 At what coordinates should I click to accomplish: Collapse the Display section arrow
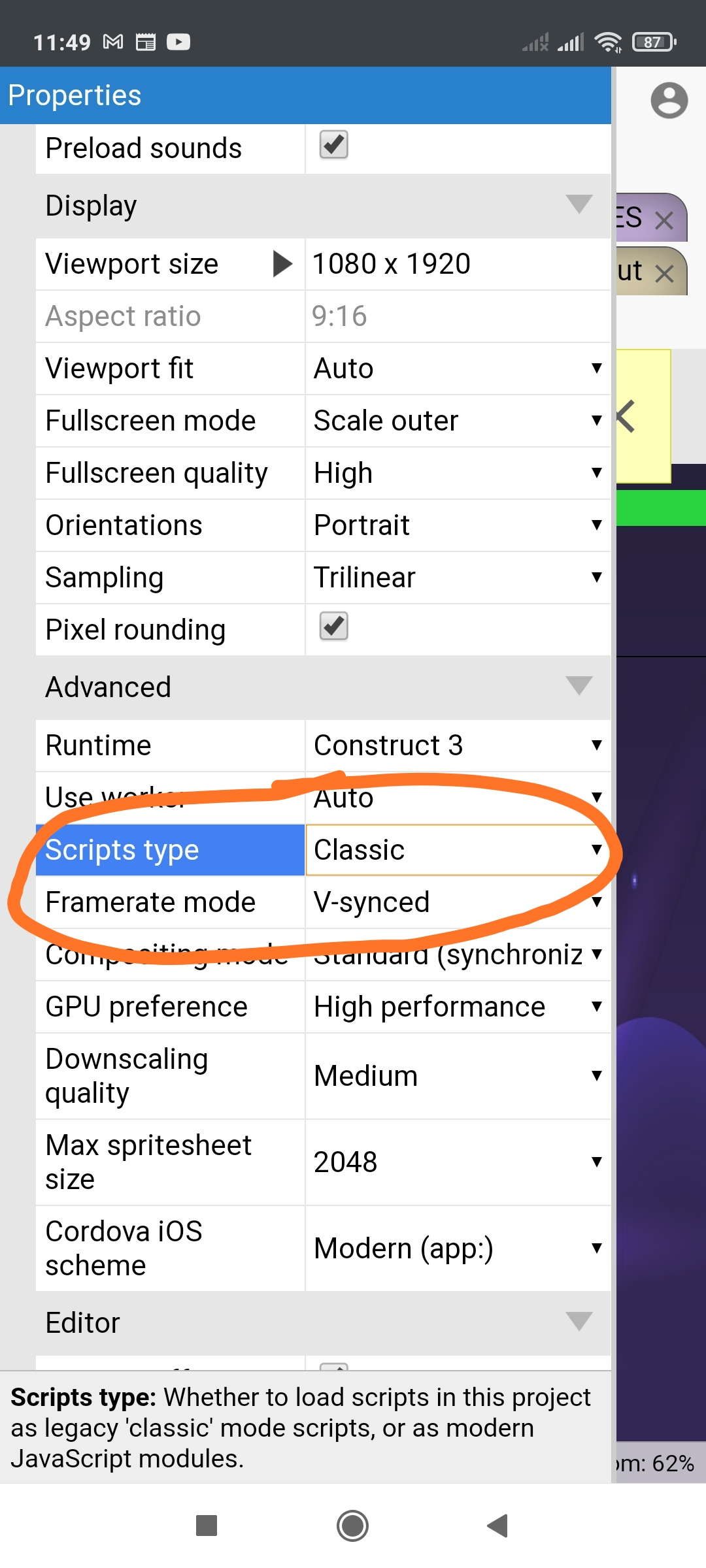pyautogui.click(x=579, y=204)
